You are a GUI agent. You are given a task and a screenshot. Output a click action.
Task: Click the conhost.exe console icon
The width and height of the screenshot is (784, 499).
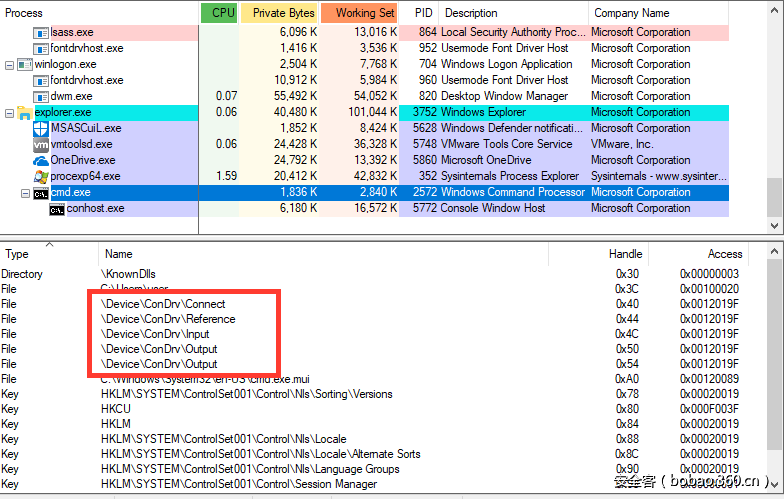click(x=57, y=208)
